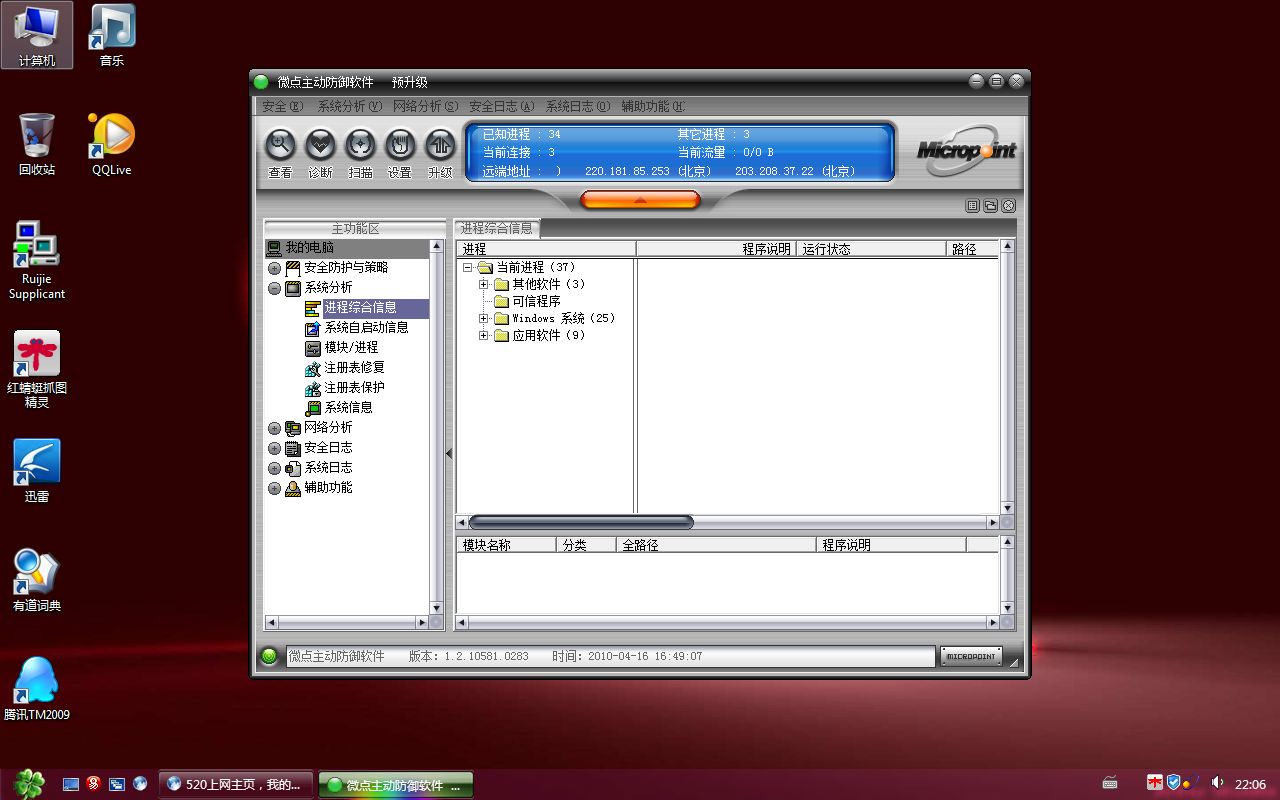
Task: Expand the 安全日志 tree node
Action: click(x=274, y=448)
